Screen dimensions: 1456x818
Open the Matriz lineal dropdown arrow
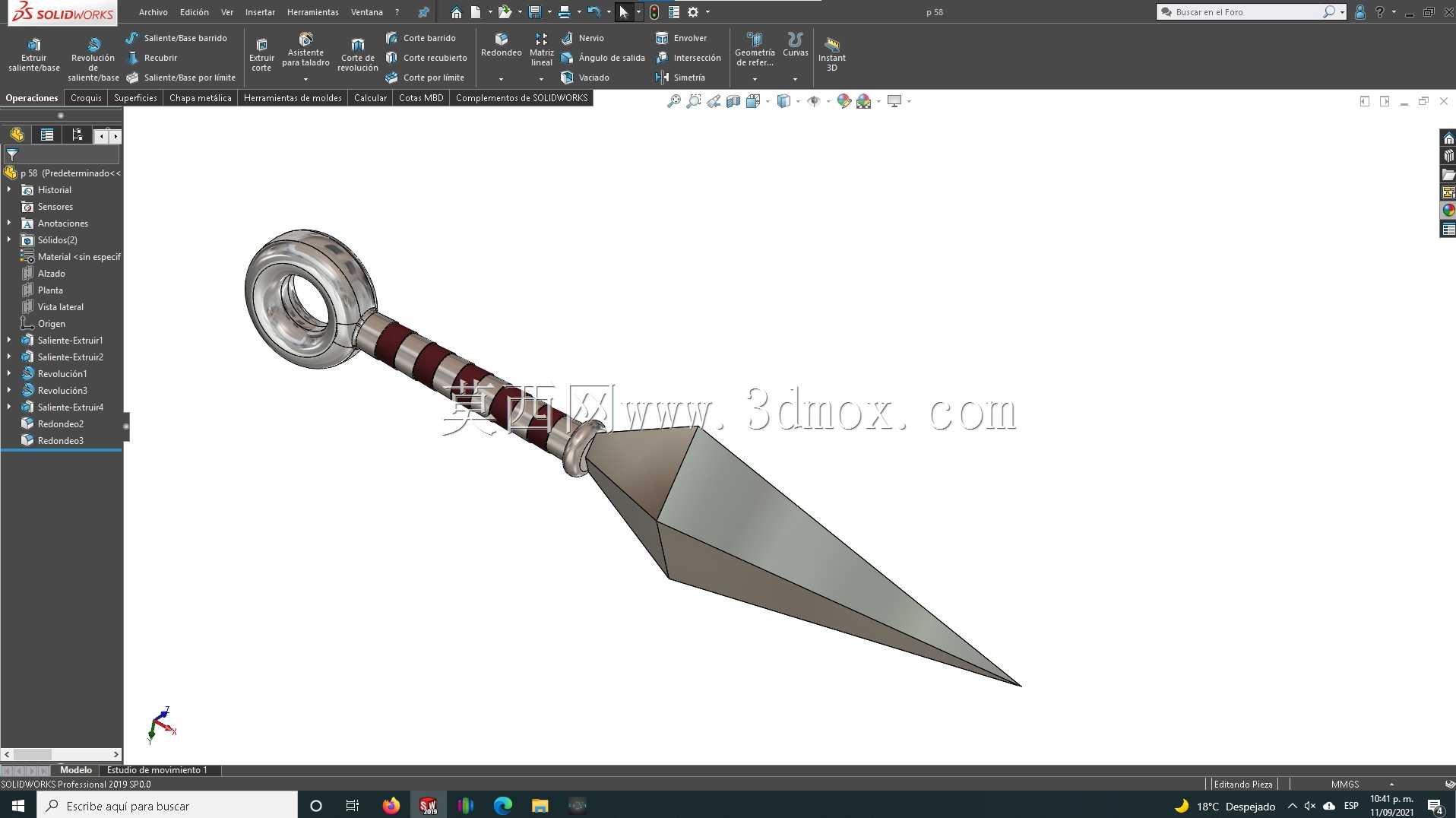541,79
